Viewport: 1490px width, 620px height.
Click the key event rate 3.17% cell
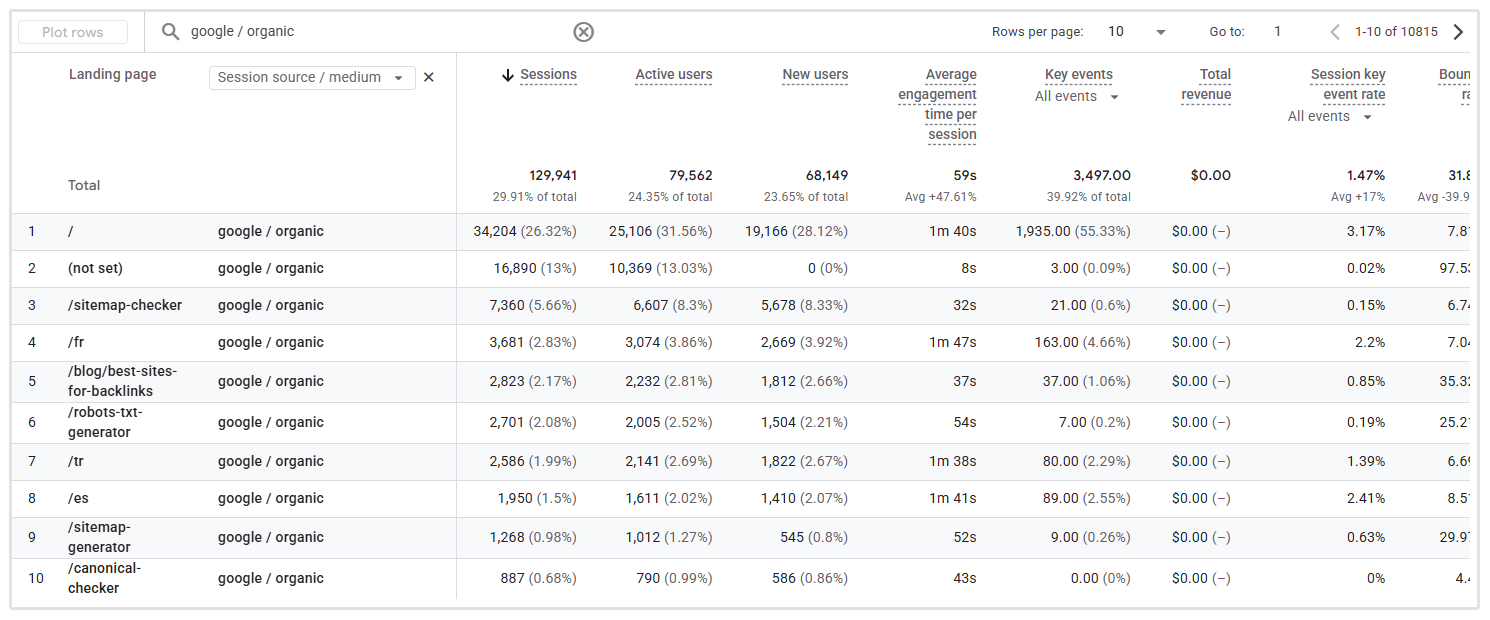click(1366, 232)
